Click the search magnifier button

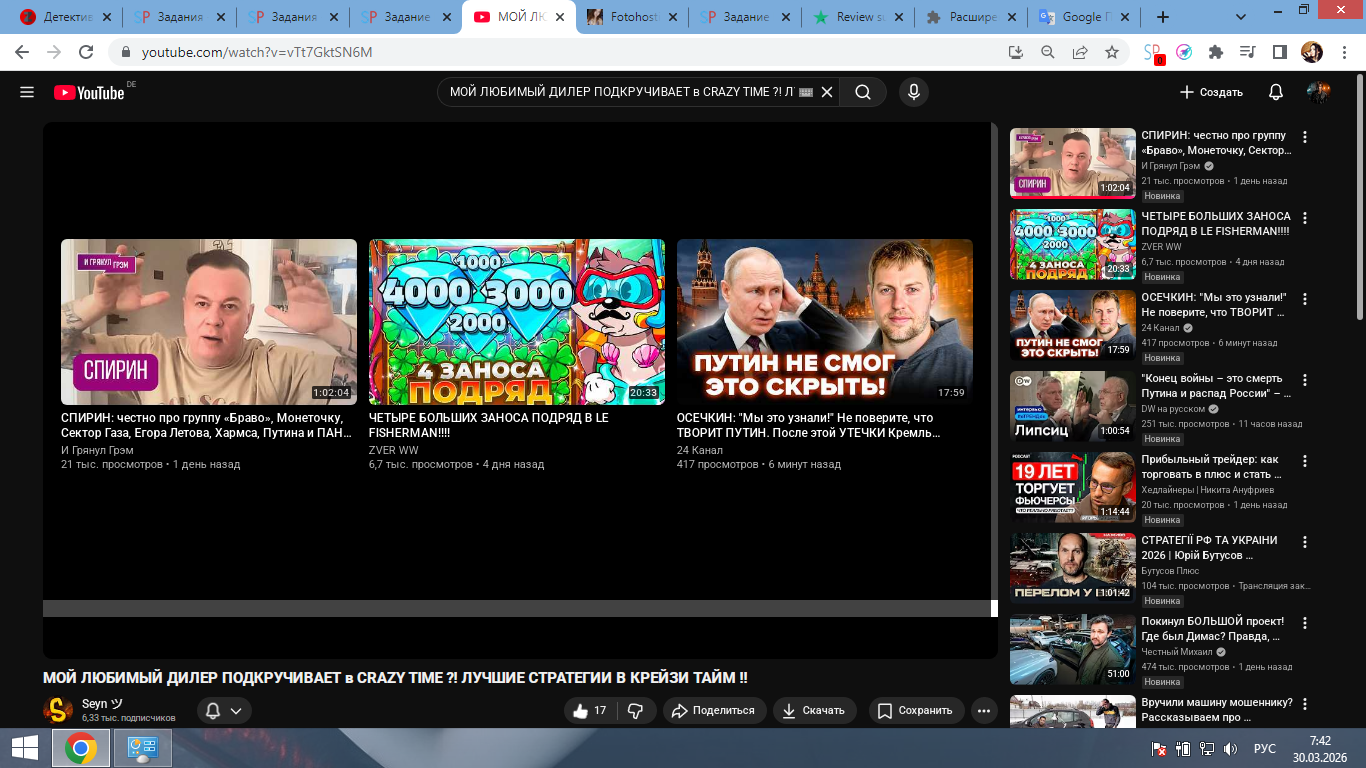pos(862,92)
